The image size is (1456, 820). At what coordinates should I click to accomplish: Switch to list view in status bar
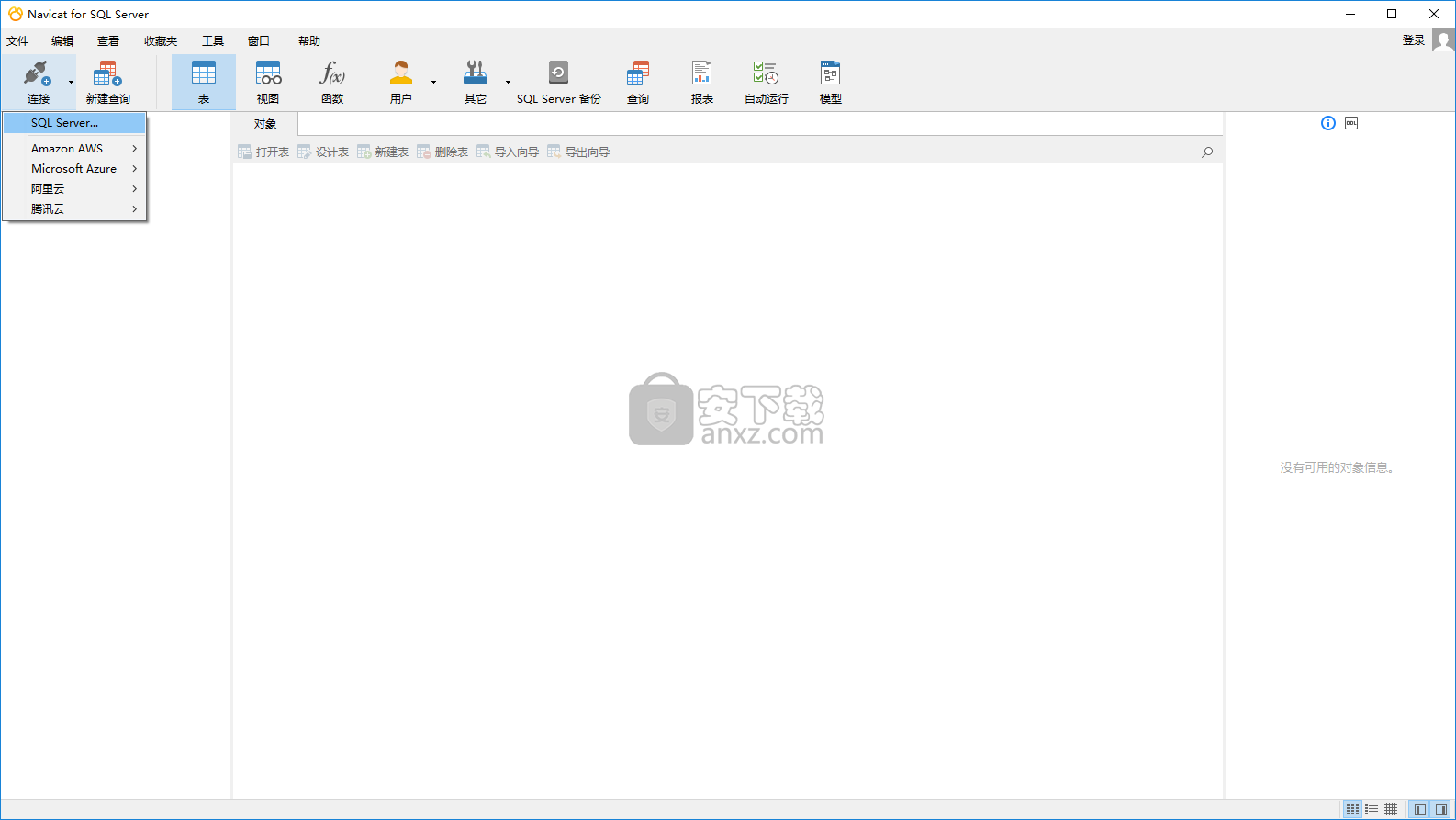[x=1372, y=809]
